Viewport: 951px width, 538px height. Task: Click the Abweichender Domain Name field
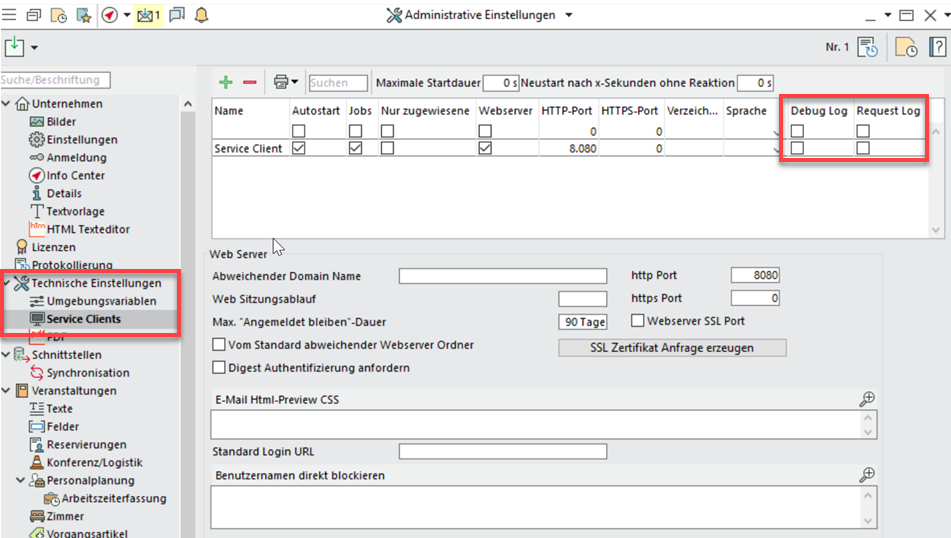pyautogui.click(x=502, y=276)
